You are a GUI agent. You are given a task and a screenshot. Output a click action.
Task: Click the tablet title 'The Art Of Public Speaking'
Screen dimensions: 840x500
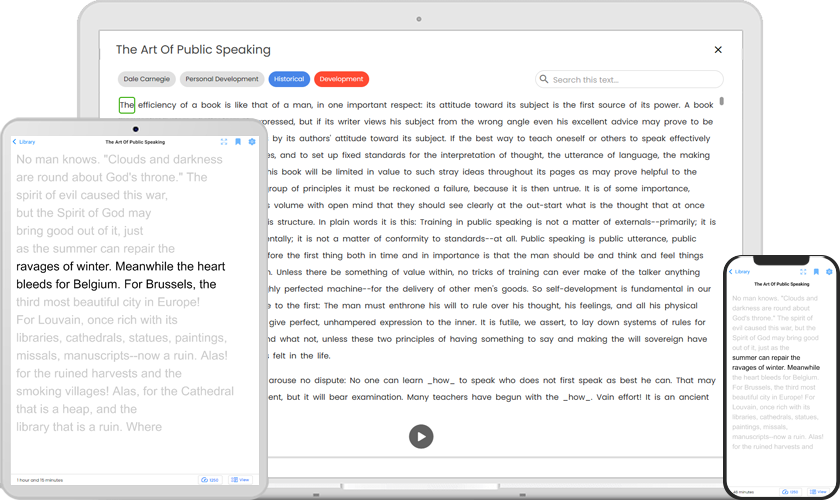(x=135, y=142)
